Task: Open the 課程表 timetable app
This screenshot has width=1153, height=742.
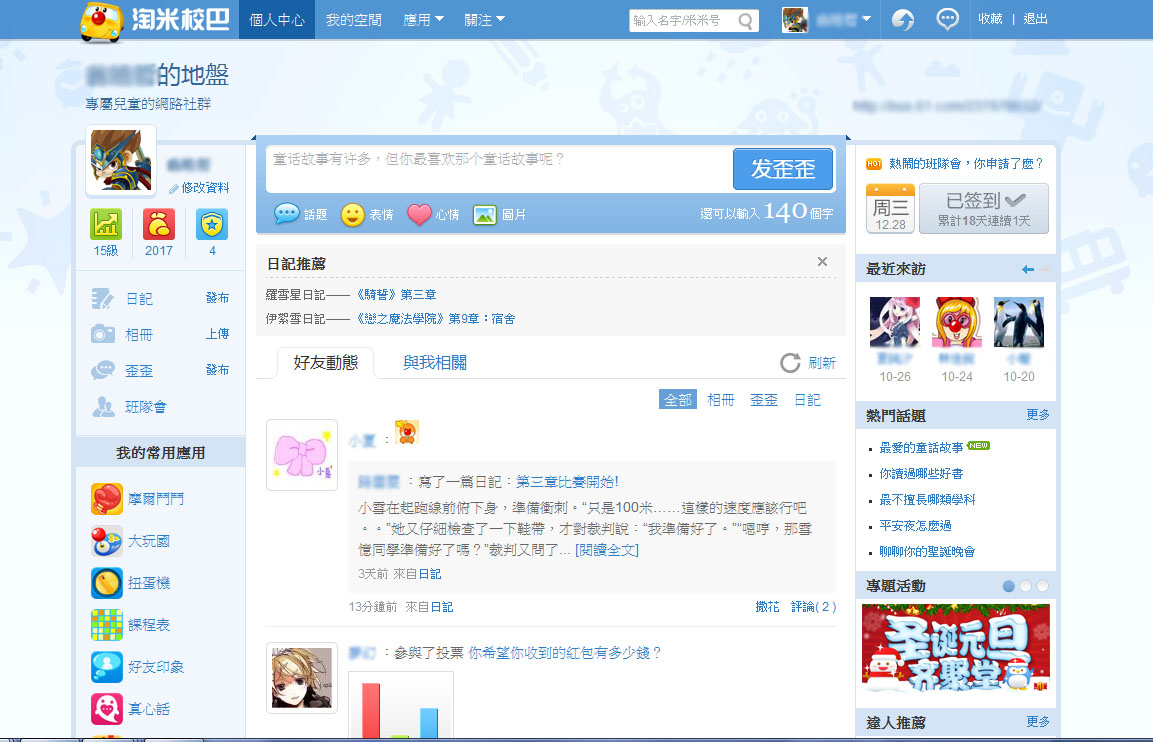Action: coord(107,625)
